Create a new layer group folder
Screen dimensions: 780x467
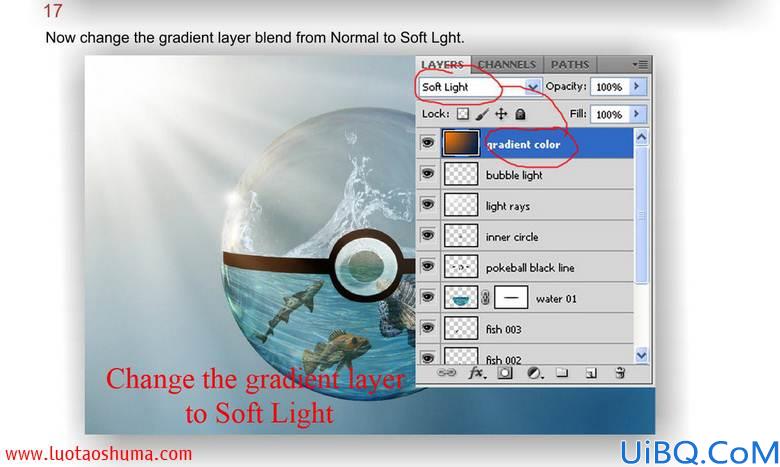[562, 372]
